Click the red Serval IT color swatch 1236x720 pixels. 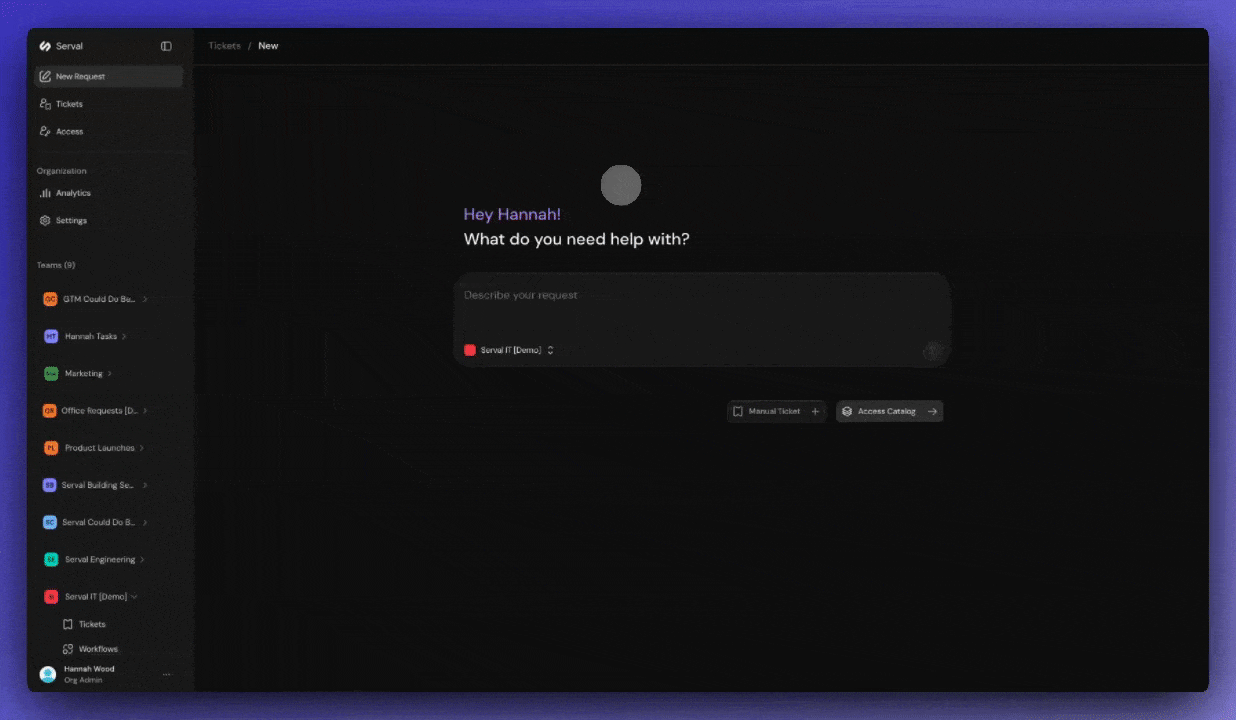470,349
